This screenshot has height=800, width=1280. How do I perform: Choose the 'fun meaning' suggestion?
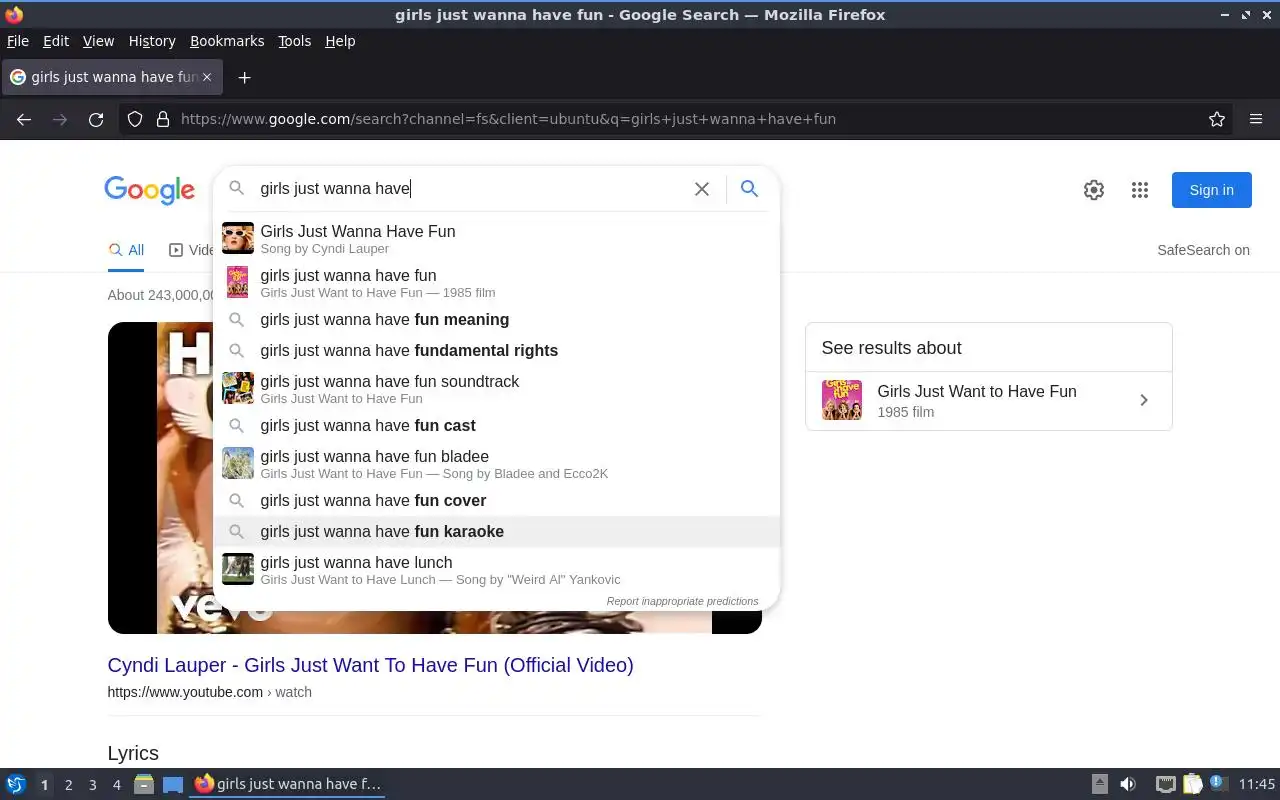[x=496, y=320]
